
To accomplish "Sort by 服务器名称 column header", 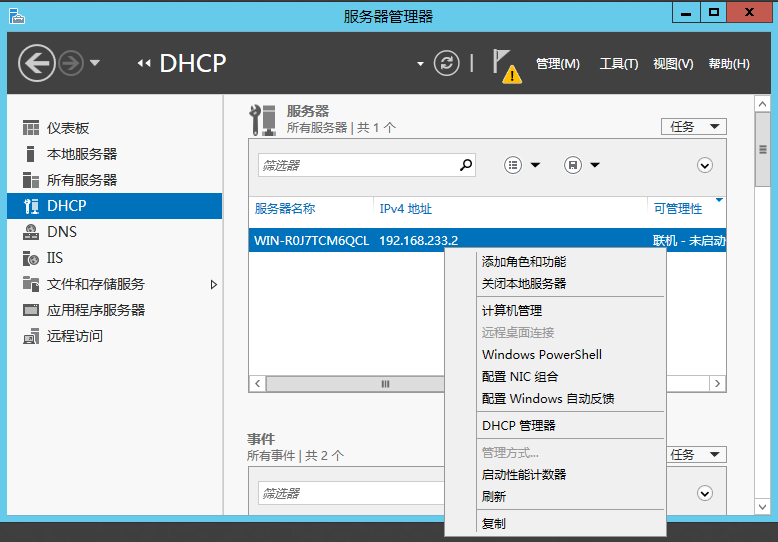I will tap(285, 208).
